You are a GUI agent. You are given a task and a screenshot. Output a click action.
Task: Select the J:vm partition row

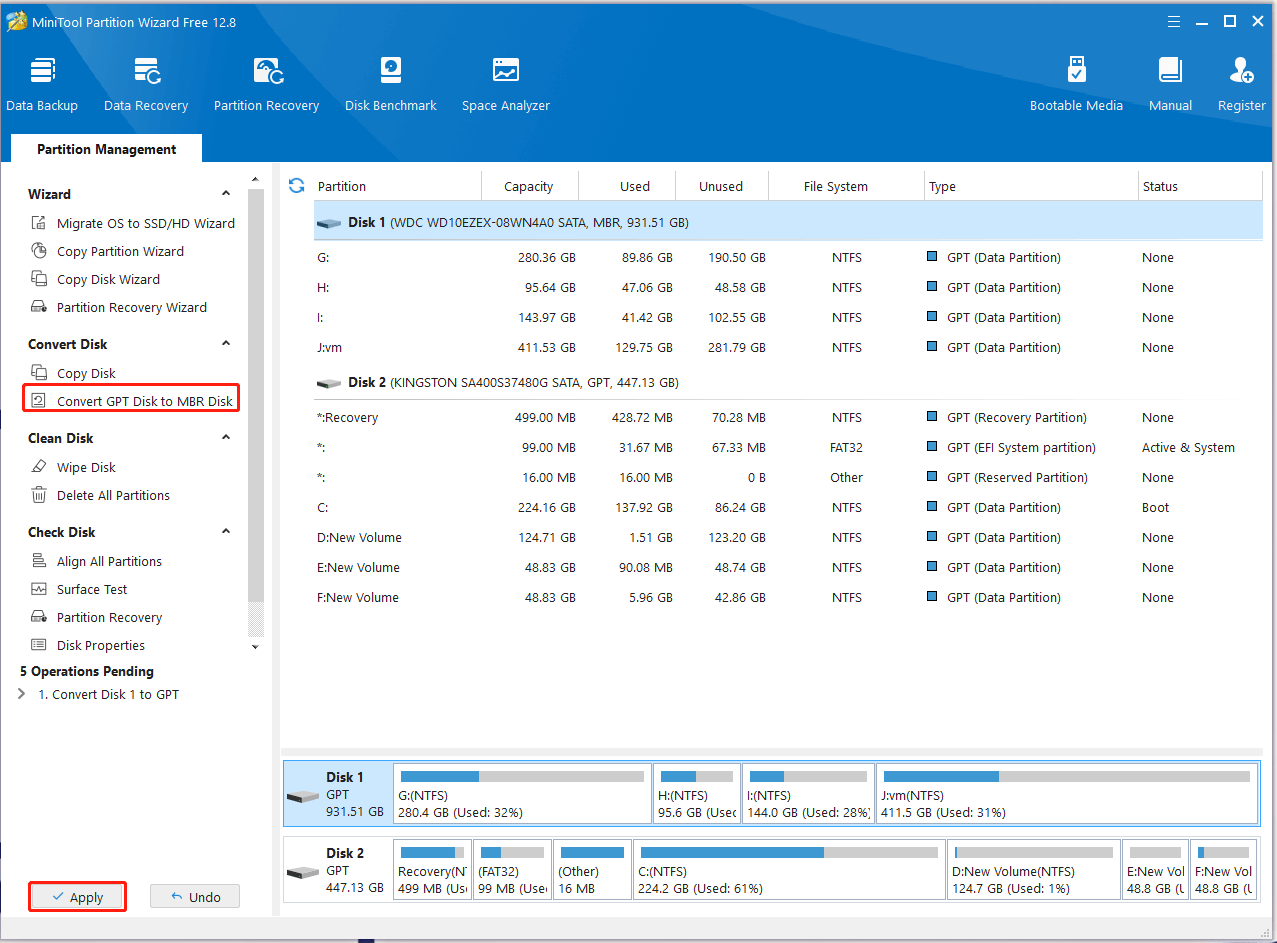pyautogui.click(x=788, y=347)
